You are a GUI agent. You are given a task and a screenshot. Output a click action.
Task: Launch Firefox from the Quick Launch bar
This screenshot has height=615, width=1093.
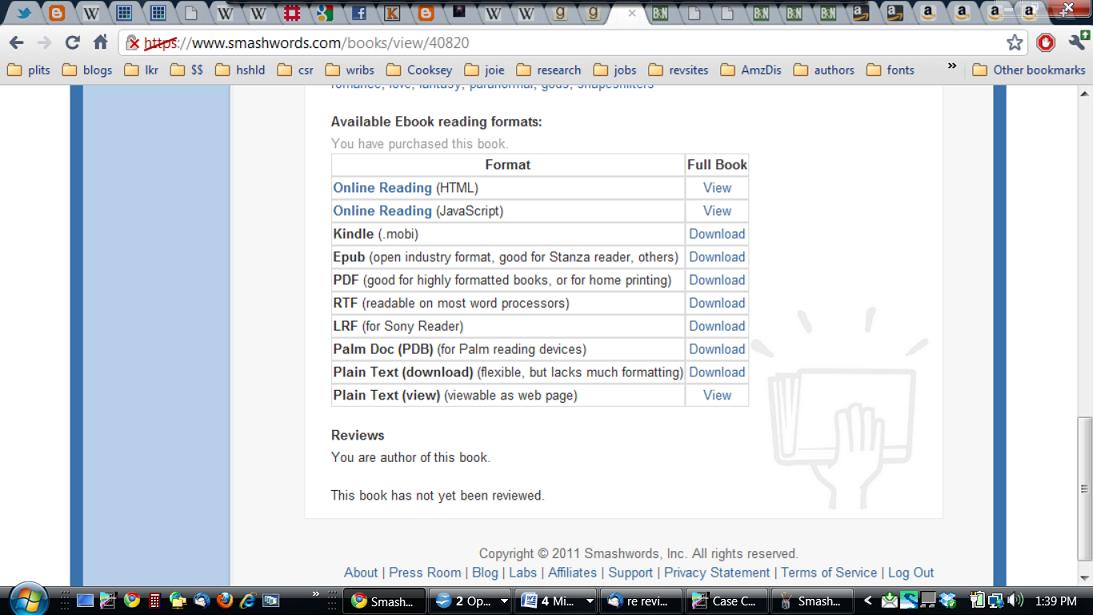click(x=224, y=600)
